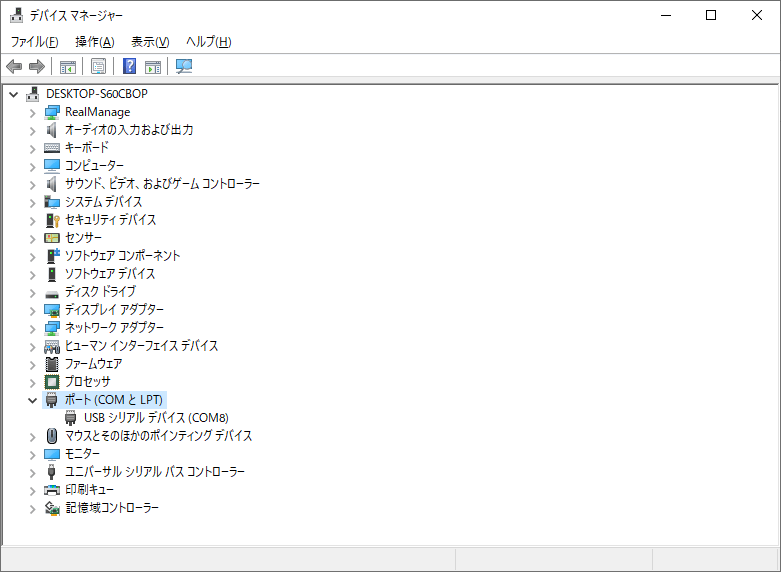Collapse the ポート (COM と LPT) node
This screenshot has width=781, height=572.
click(33, 400)
